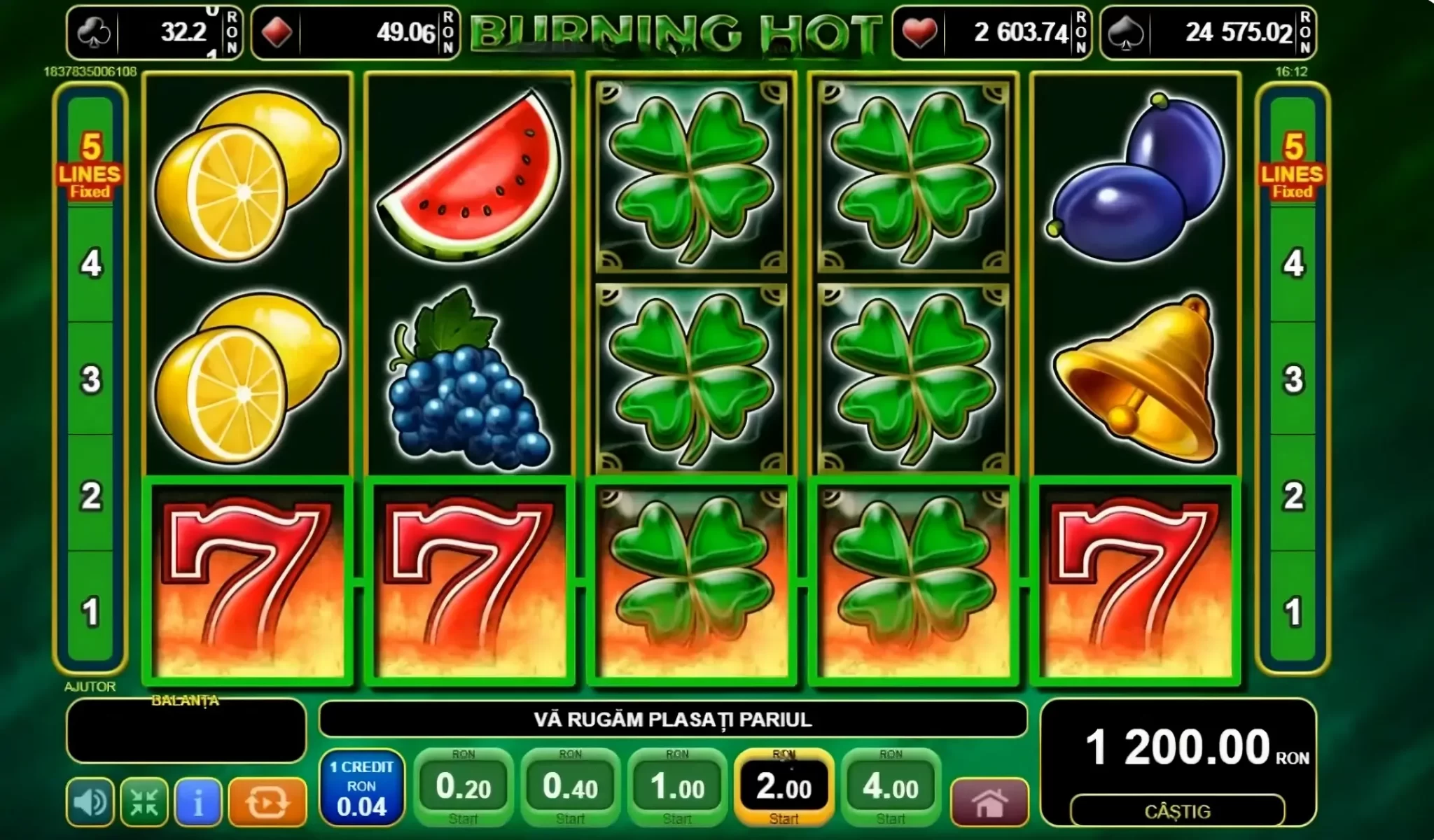Open the spades jackpot level icon
This screenshot has width=1434, height=840.
pos(1126,33)
